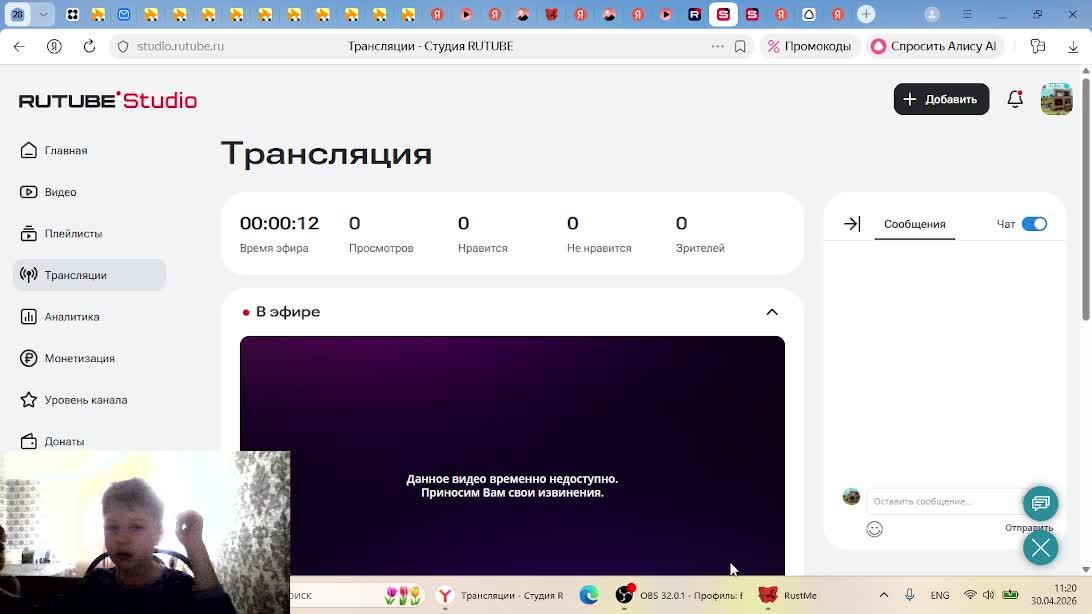Open Трансляции - Студия R taskbar item

coord(500,595)
